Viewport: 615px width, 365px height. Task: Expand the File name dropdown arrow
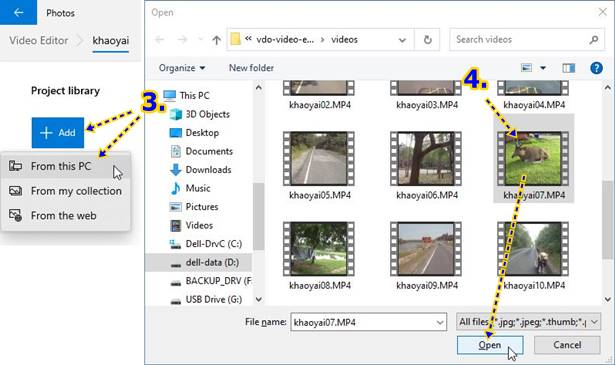(x=440, y=322)
